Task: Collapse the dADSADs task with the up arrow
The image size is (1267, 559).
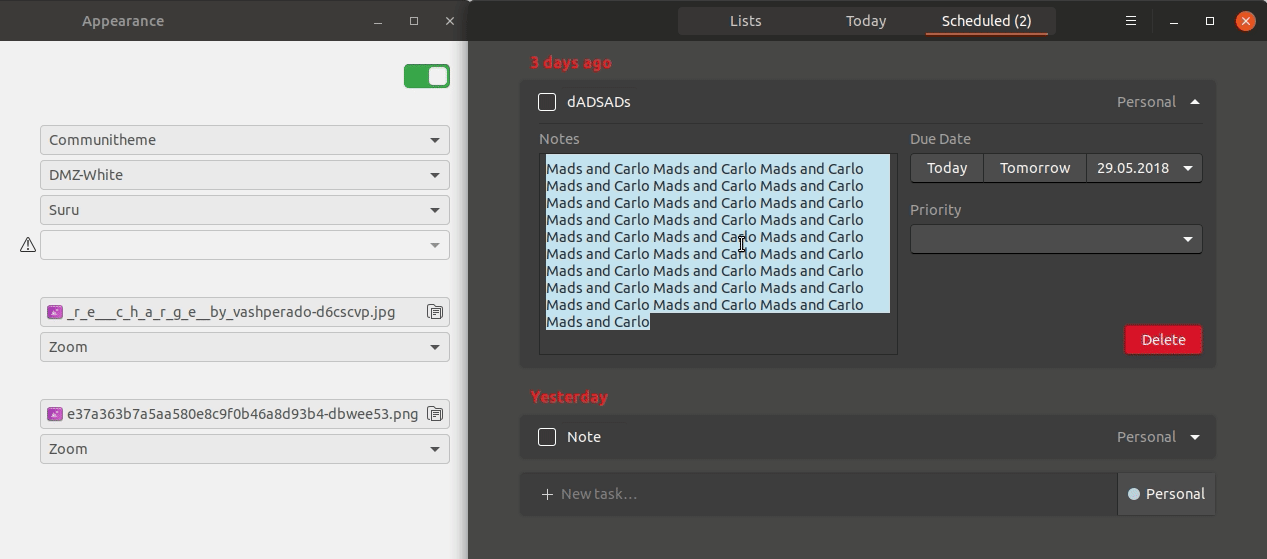Action: (x=1195, y=102)
